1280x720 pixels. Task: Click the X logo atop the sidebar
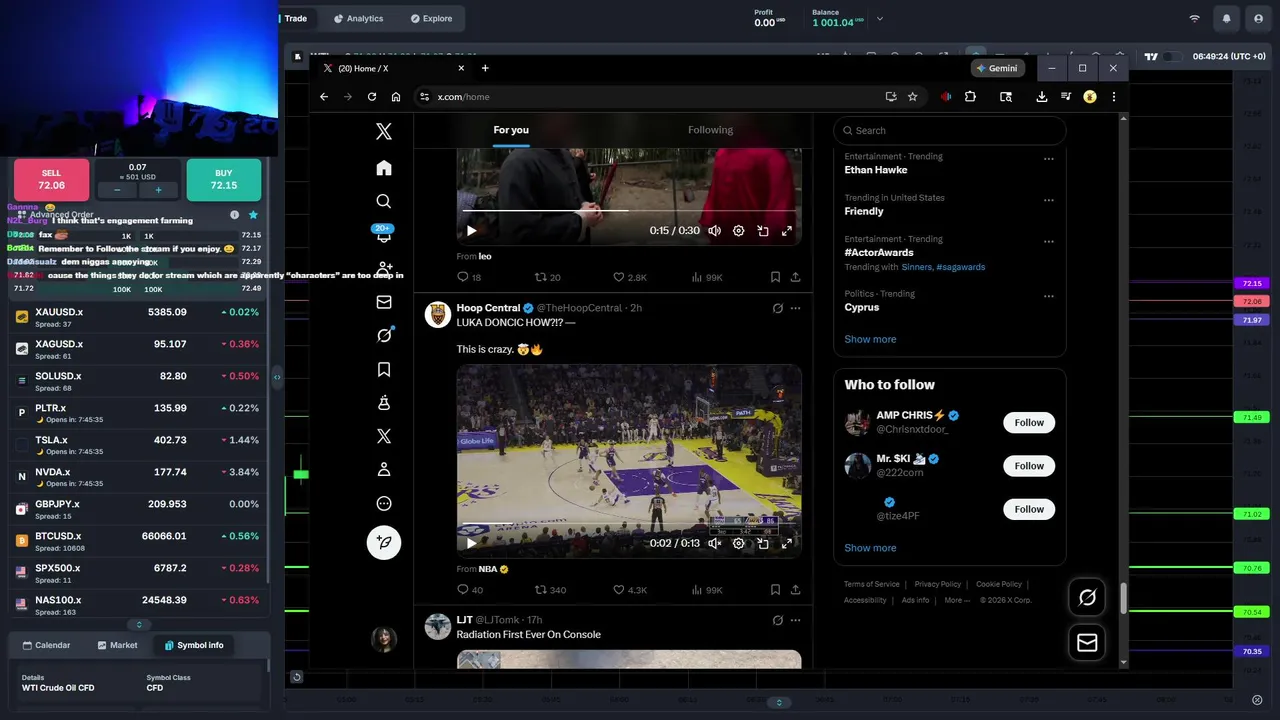(384, 131)
